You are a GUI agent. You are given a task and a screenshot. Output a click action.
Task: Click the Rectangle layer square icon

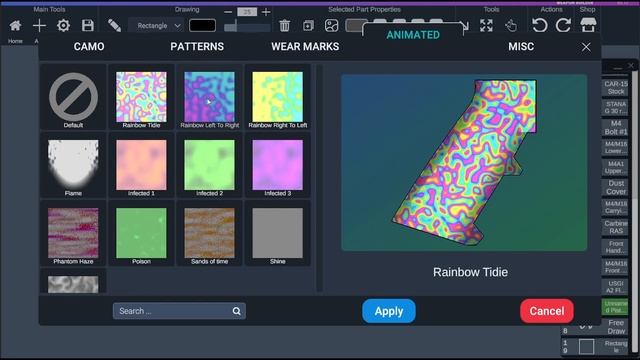click(x=586, y=347)
